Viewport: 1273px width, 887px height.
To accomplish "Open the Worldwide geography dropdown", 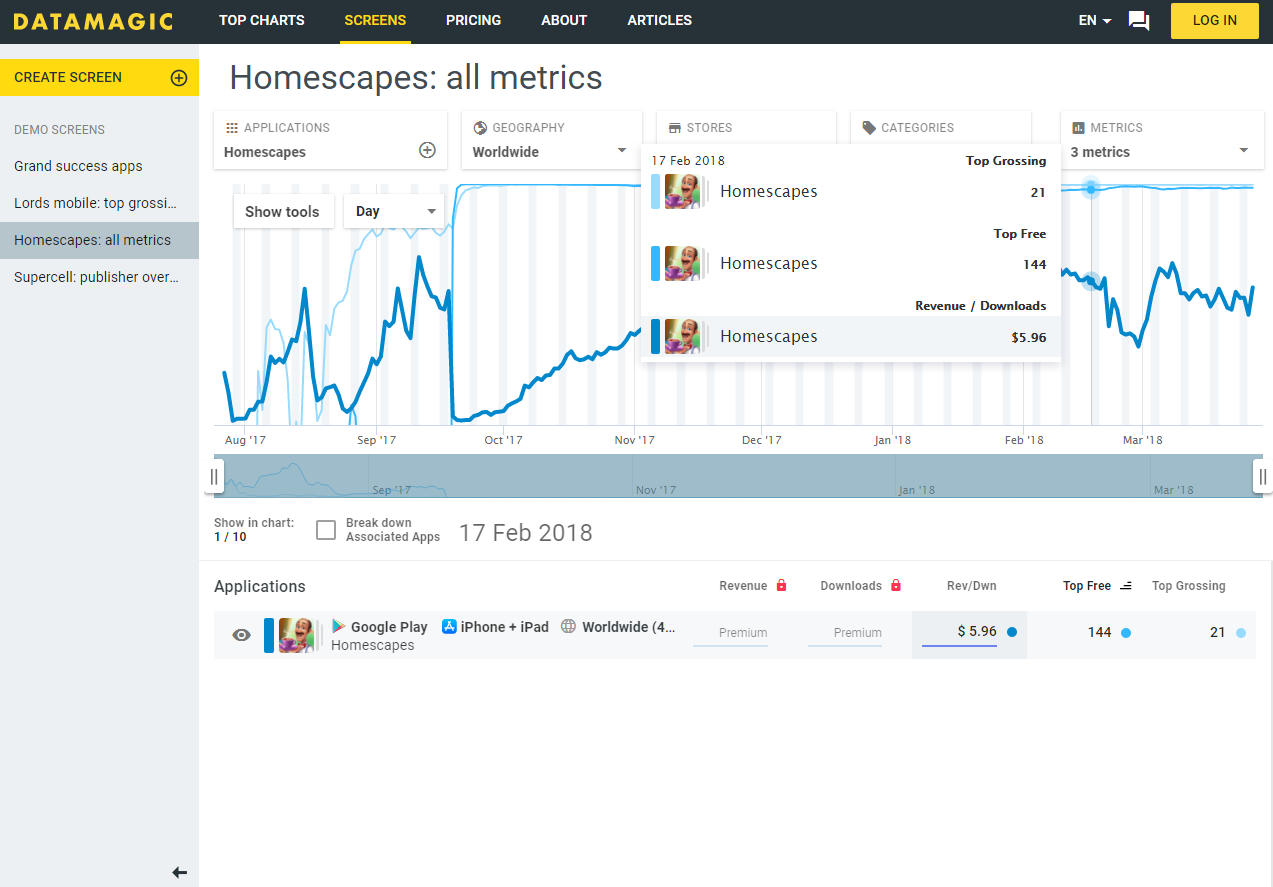I will point(551,151).
